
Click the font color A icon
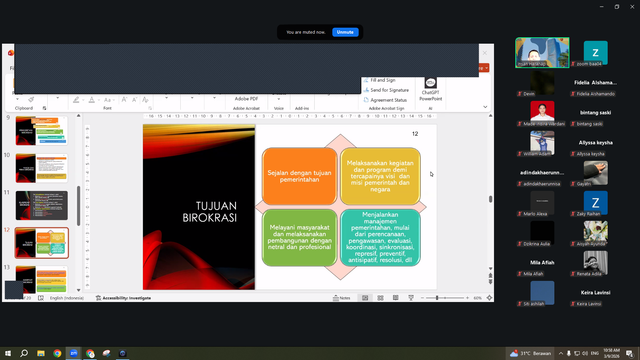tap(92, 100)
